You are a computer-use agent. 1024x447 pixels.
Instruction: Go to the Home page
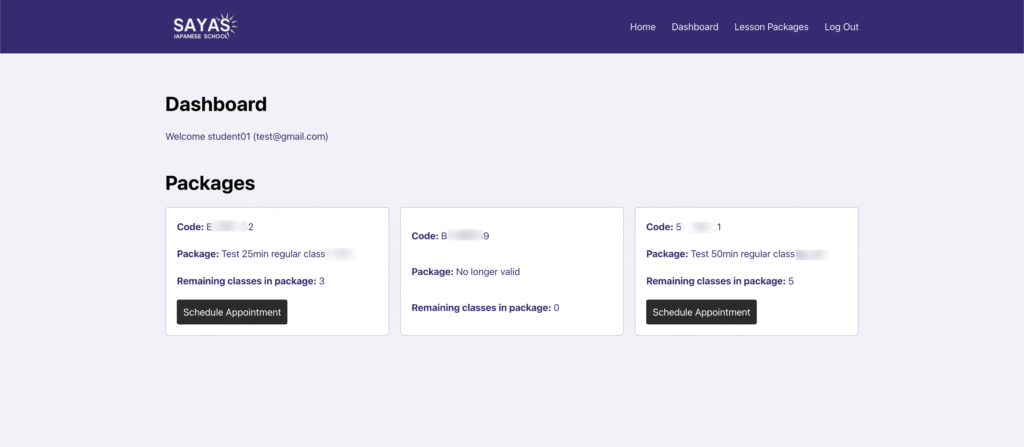pos(642,27)
